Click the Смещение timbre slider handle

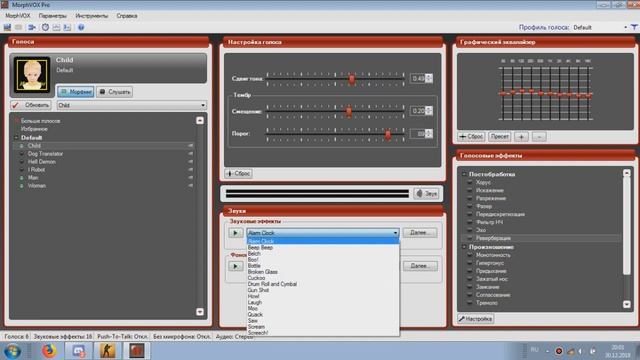click(x=349, y=111)
